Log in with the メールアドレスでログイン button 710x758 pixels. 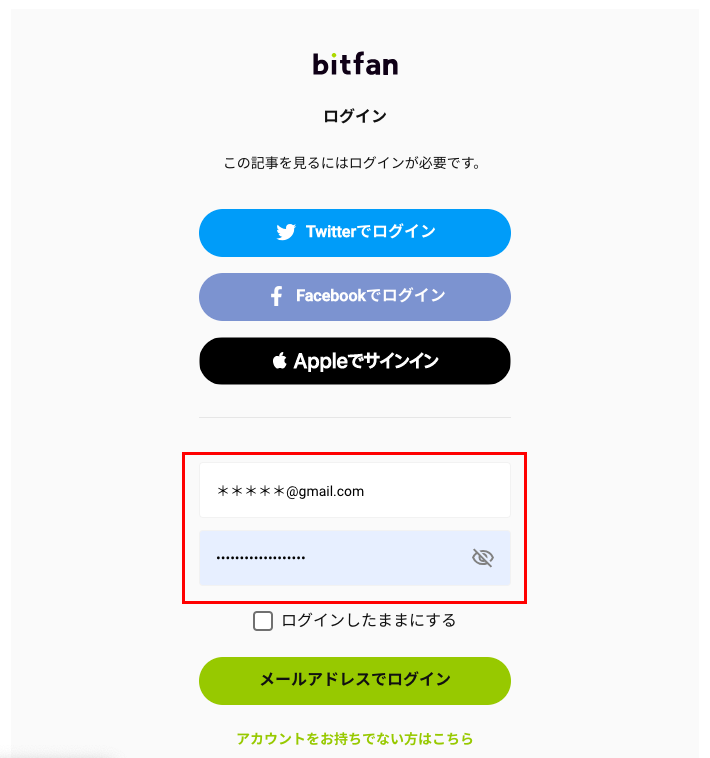pos(355,681)
